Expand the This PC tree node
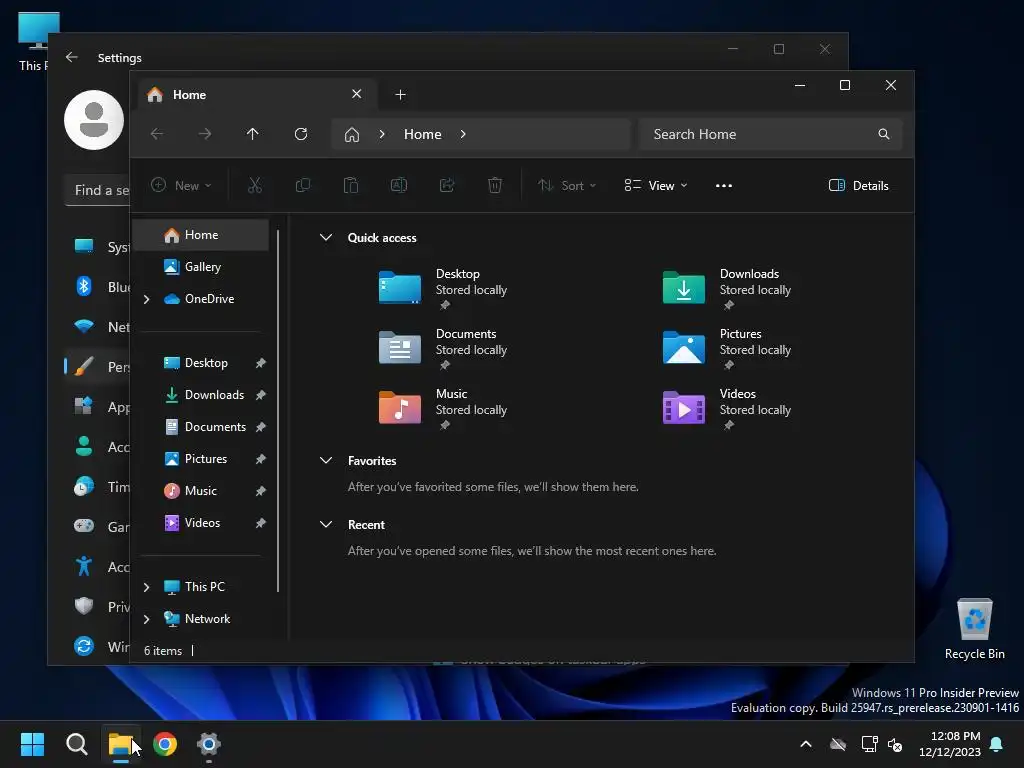 tap(146, 587)
